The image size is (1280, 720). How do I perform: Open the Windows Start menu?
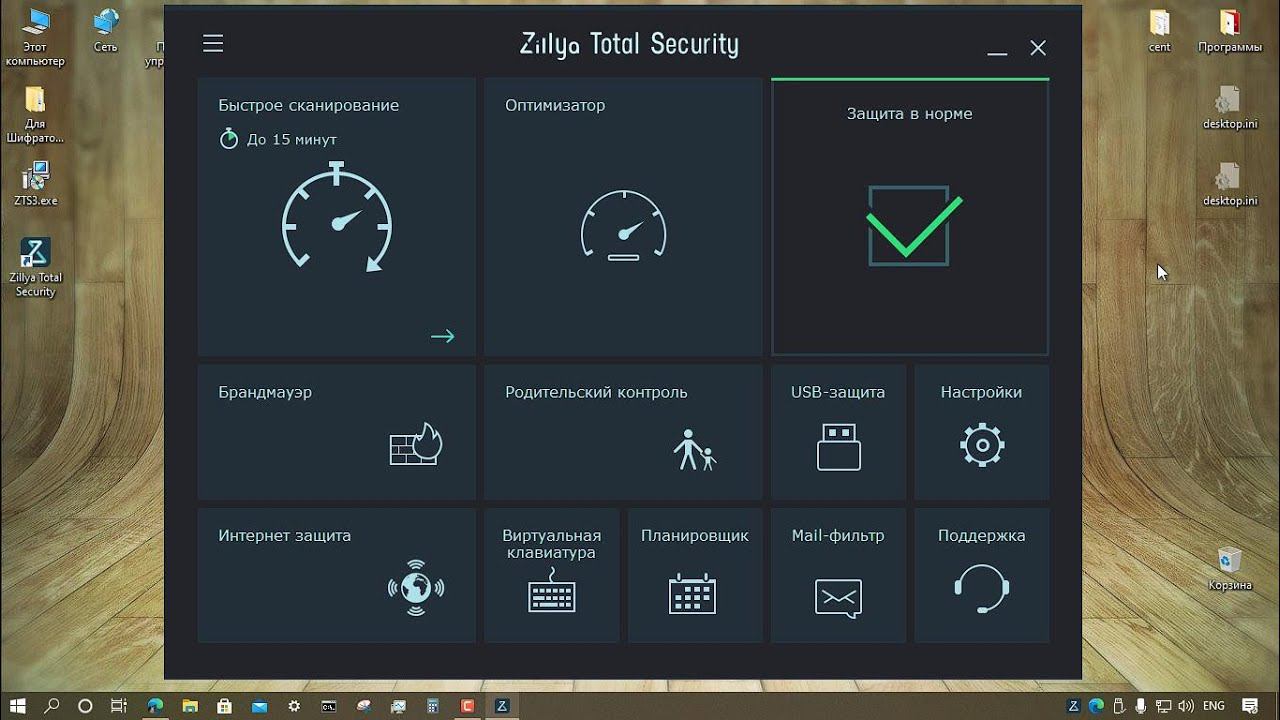tap(18, 706)
